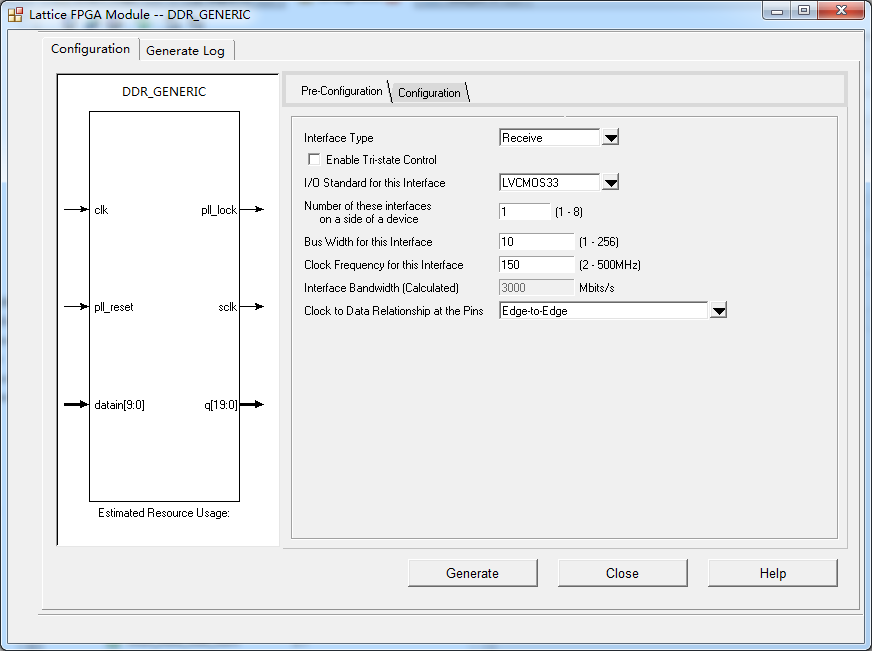Screen dimensions: 872x651
Task: Maximize the Lattice FPGA Module window
Action: [x=803, y=10]
